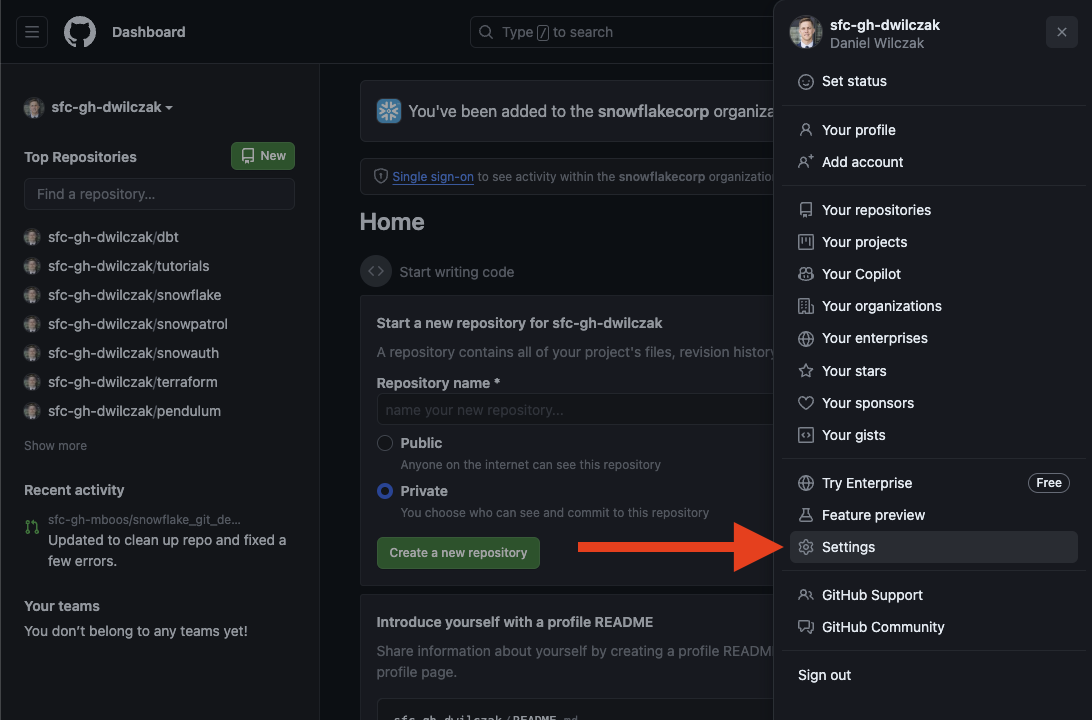This screenshot has height=720, width=1092.
Task: Select the Public repository radio button
Action: tap(385, 443)
